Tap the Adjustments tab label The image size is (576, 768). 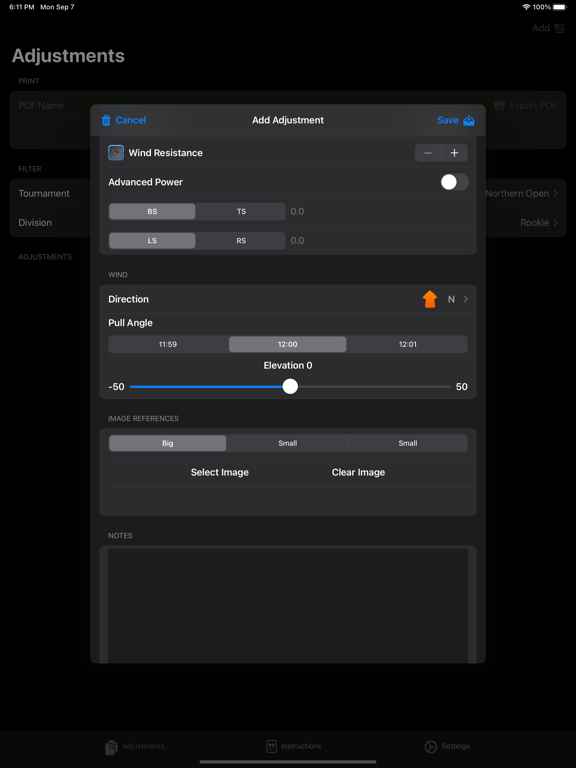[x=143, y=746]
